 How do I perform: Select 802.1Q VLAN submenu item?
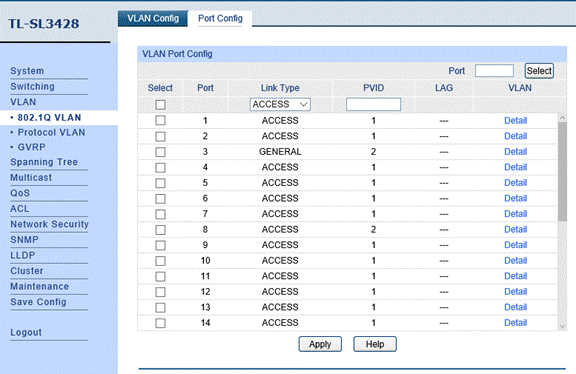(49, 118)
